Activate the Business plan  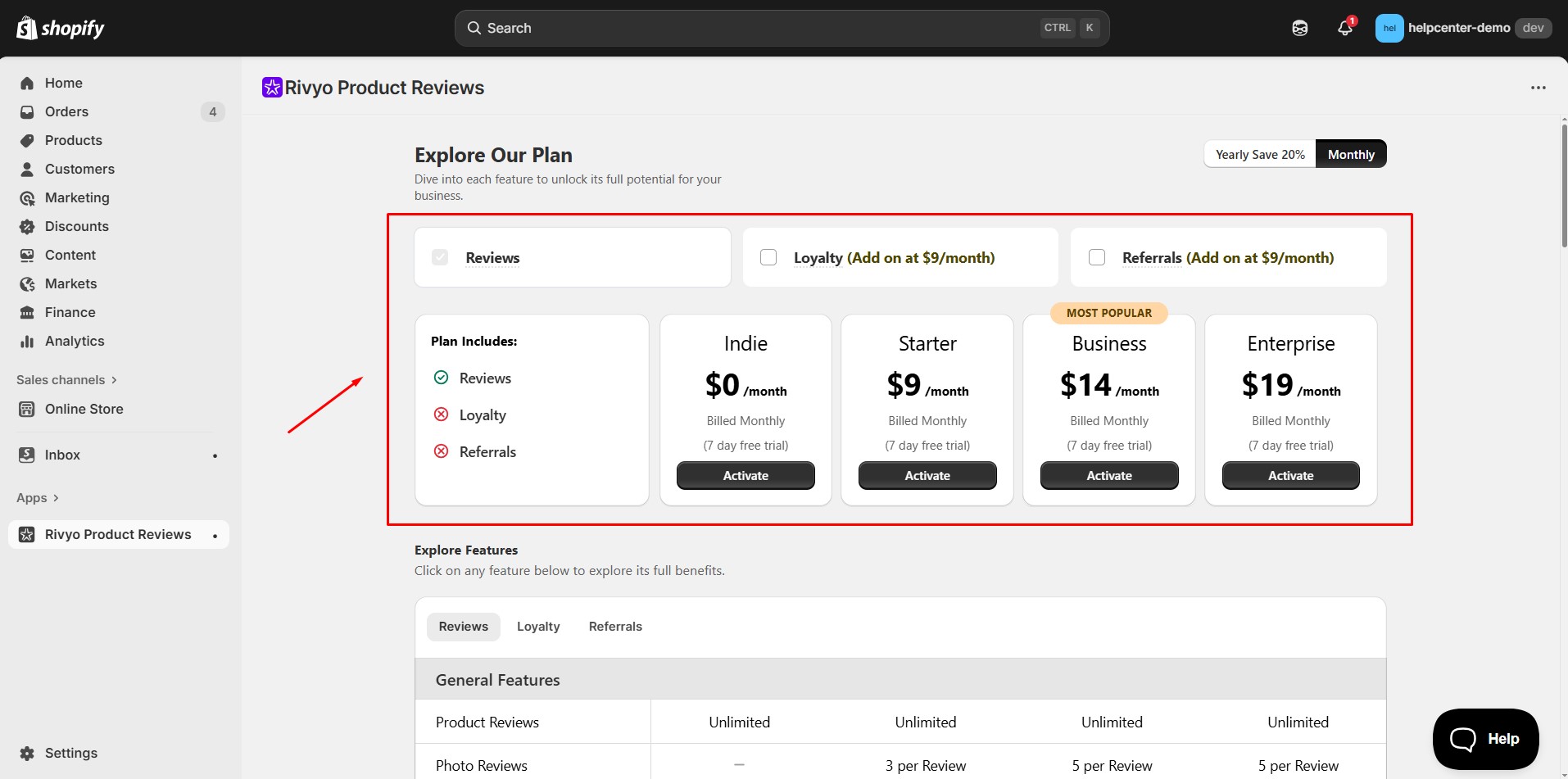tap(1108, 476)
